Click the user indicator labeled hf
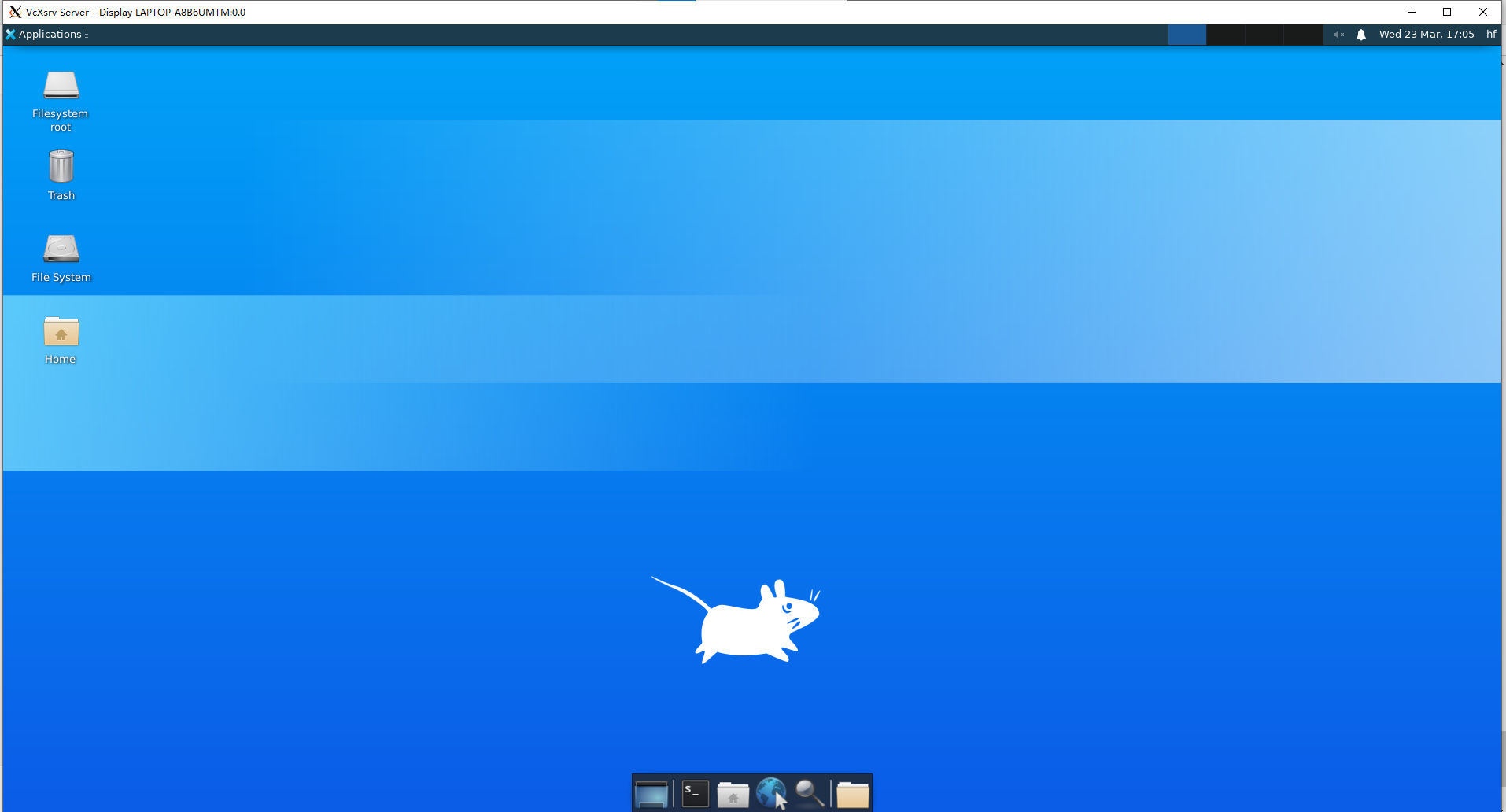The image size is (1506, 812). click(x=1491, y=34)
